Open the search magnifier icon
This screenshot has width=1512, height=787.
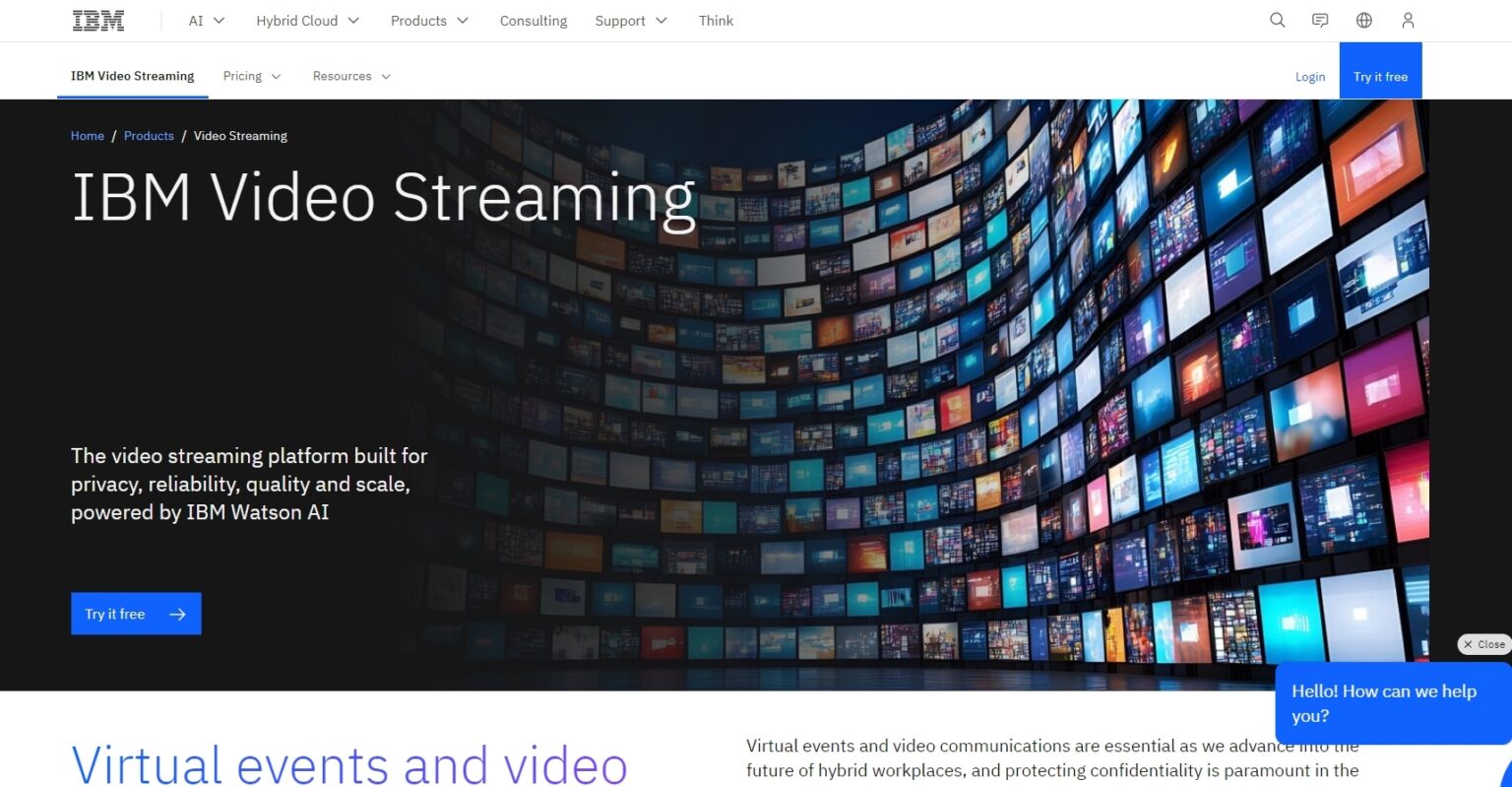pyautogui.click(x=1277, y=20)
